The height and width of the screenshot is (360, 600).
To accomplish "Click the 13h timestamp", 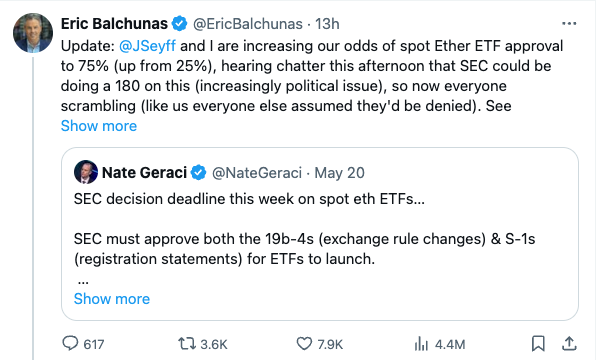I will pyautogui.click(x=327, y=24).
